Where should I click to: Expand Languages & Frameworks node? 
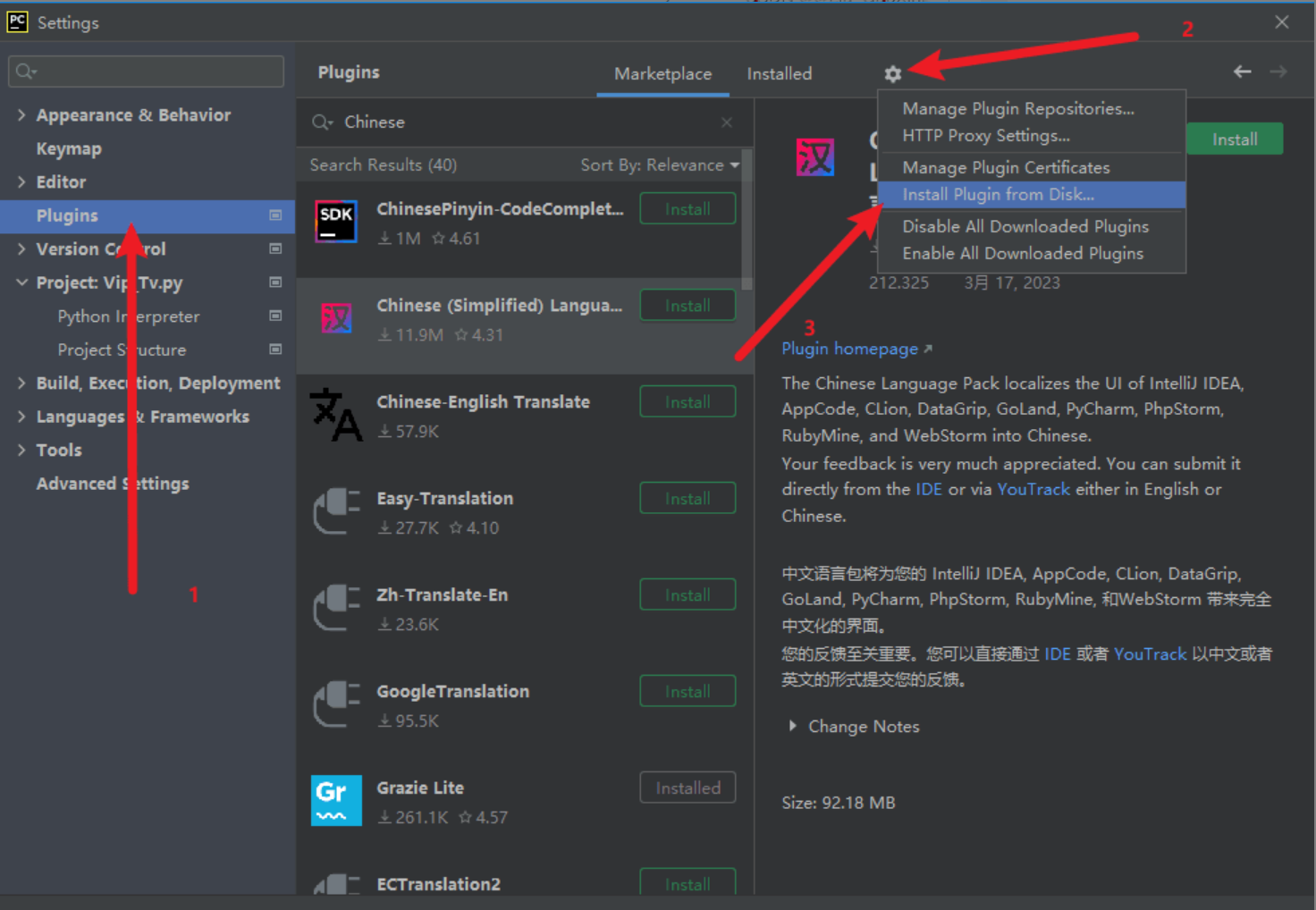coord(21,417)
